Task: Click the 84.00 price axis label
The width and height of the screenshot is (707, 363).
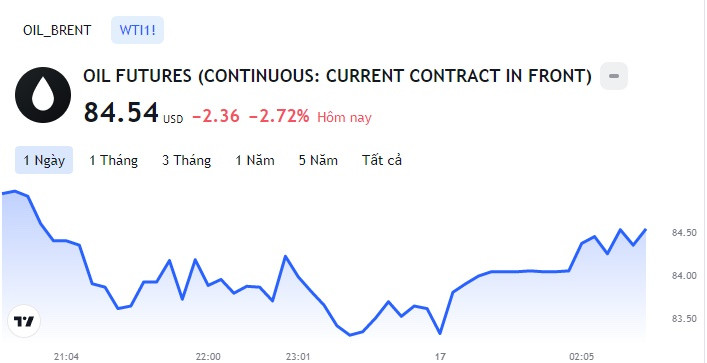Action: click(684, 276)
